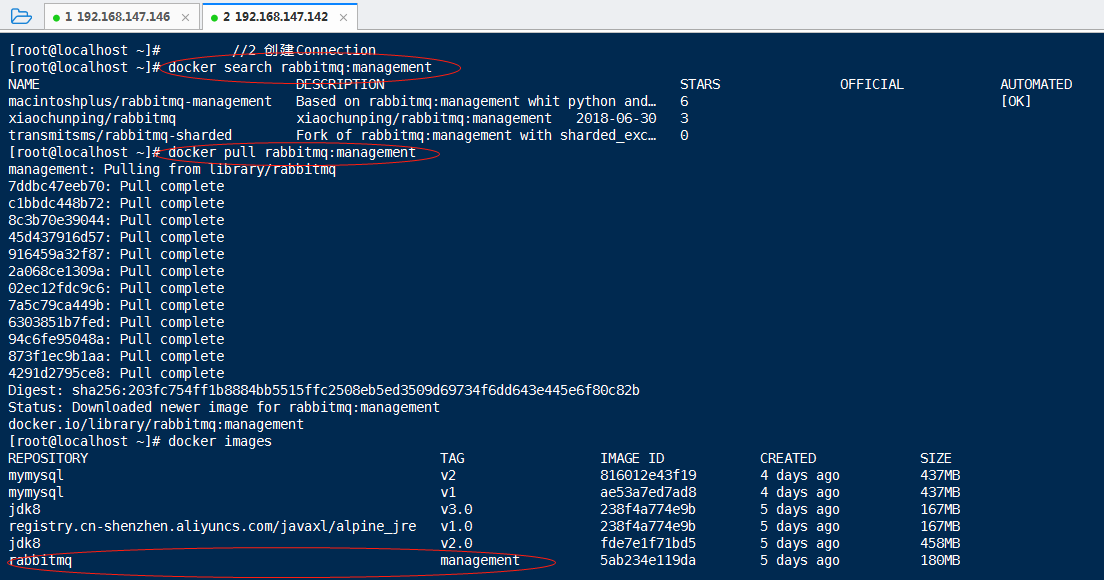Click the IMAGE ID column header

(632, 458)
